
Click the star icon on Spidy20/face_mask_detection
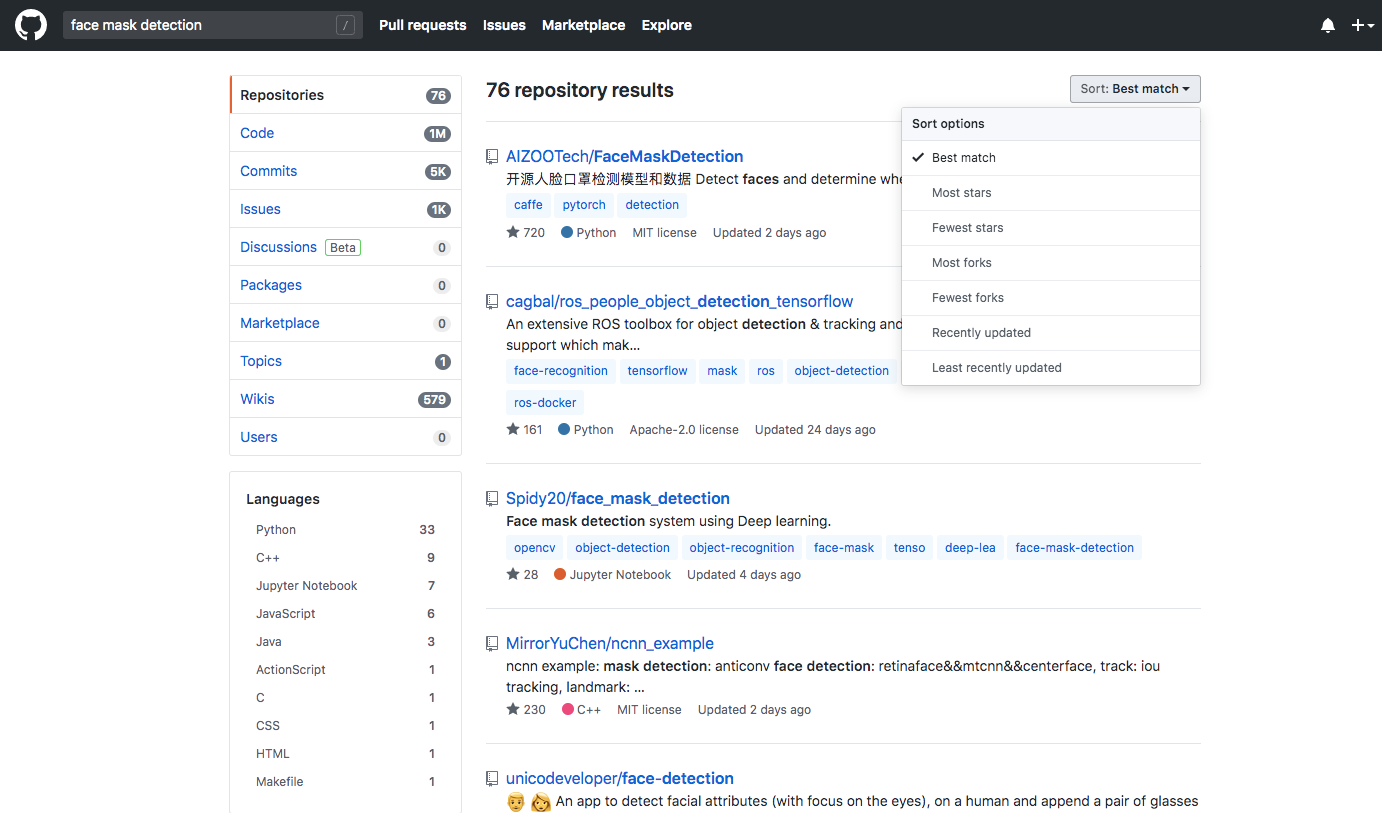(510, 574)
